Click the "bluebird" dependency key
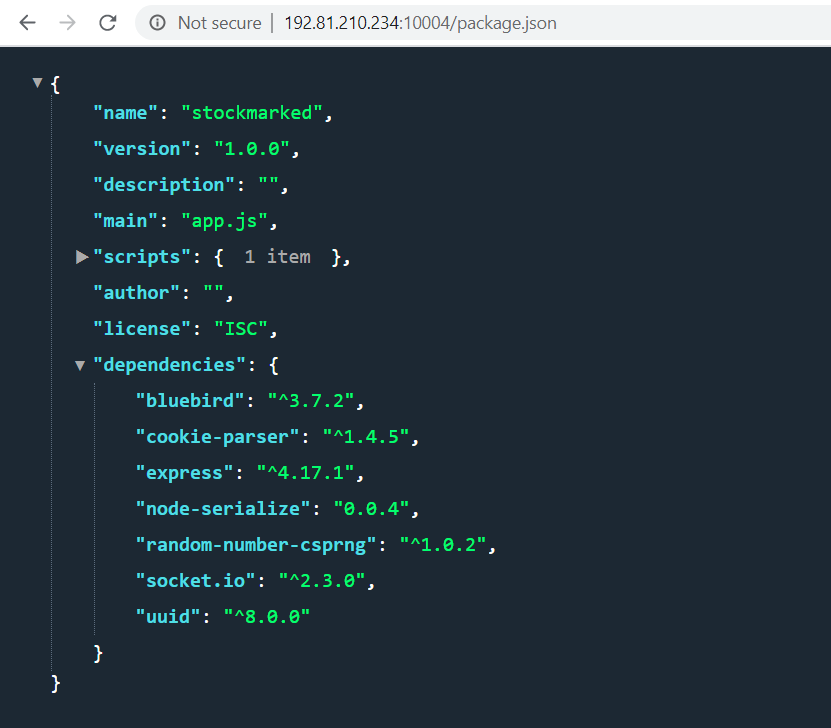The image size is (831, 728). (190, 401)
